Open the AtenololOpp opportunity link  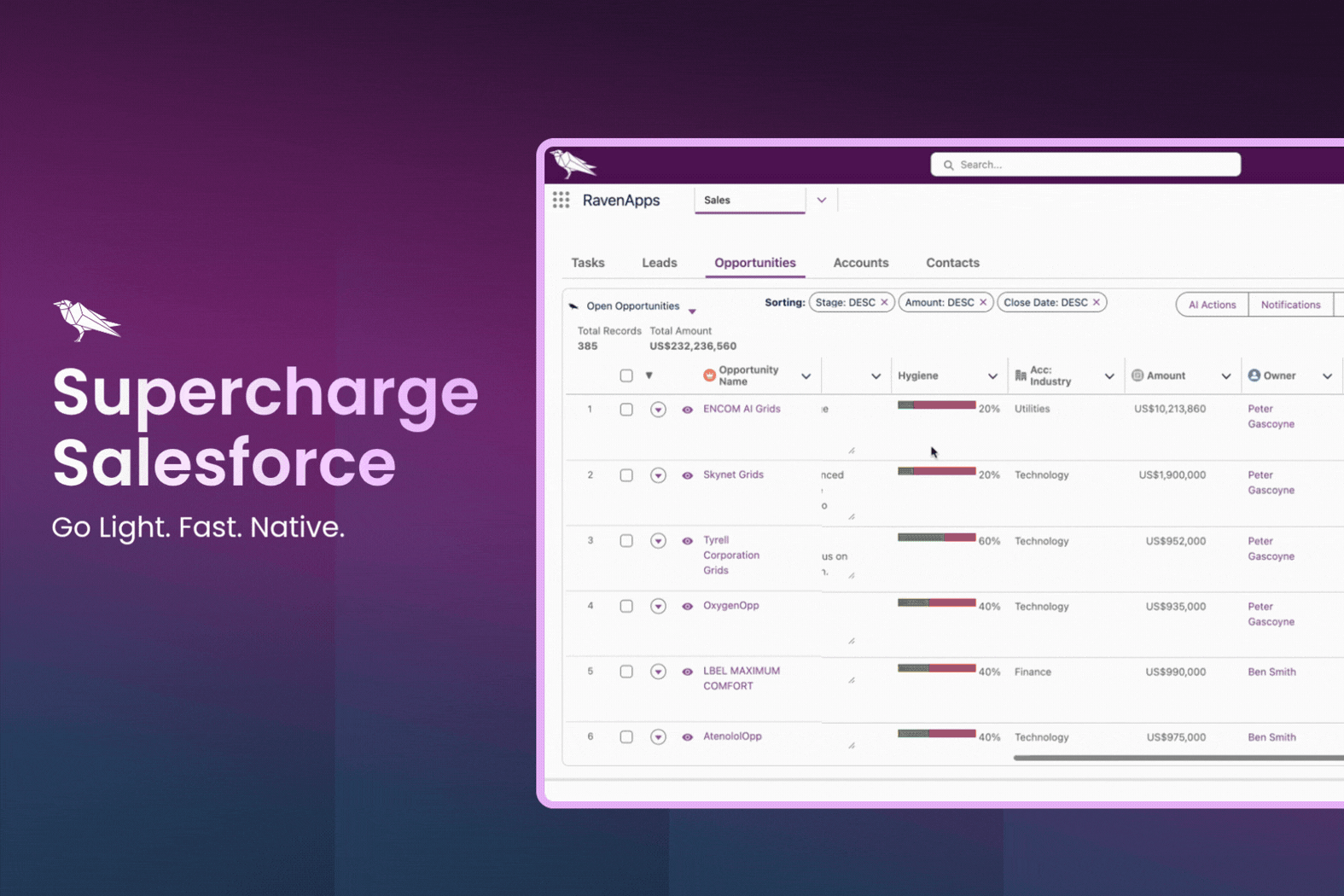click(732, 736)
